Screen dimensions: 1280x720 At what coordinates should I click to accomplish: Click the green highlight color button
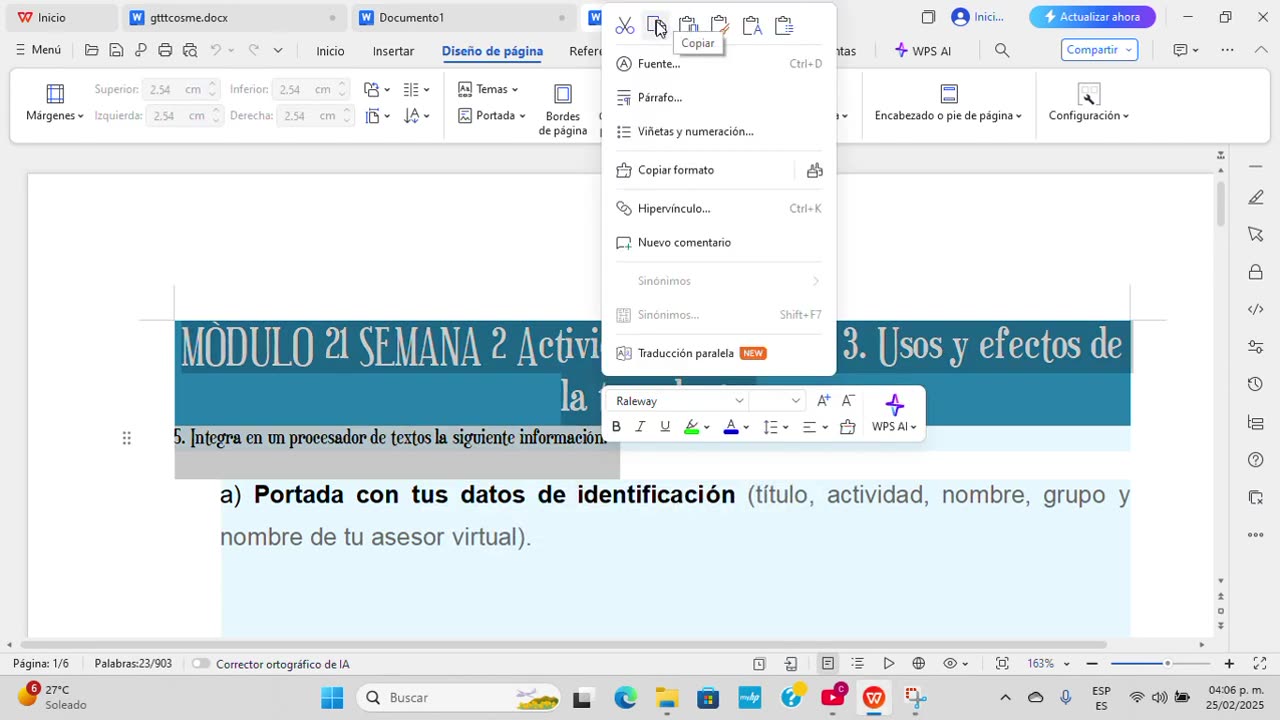coord(691,427)
